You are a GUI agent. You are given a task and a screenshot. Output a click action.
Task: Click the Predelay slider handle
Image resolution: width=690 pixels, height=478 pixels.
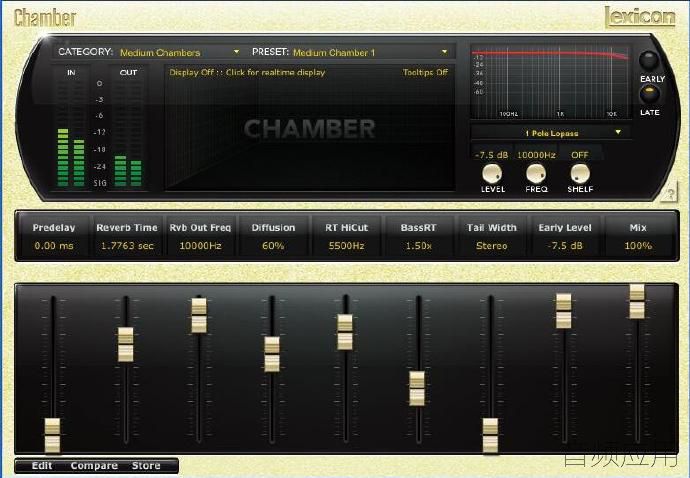click(52, 435)
